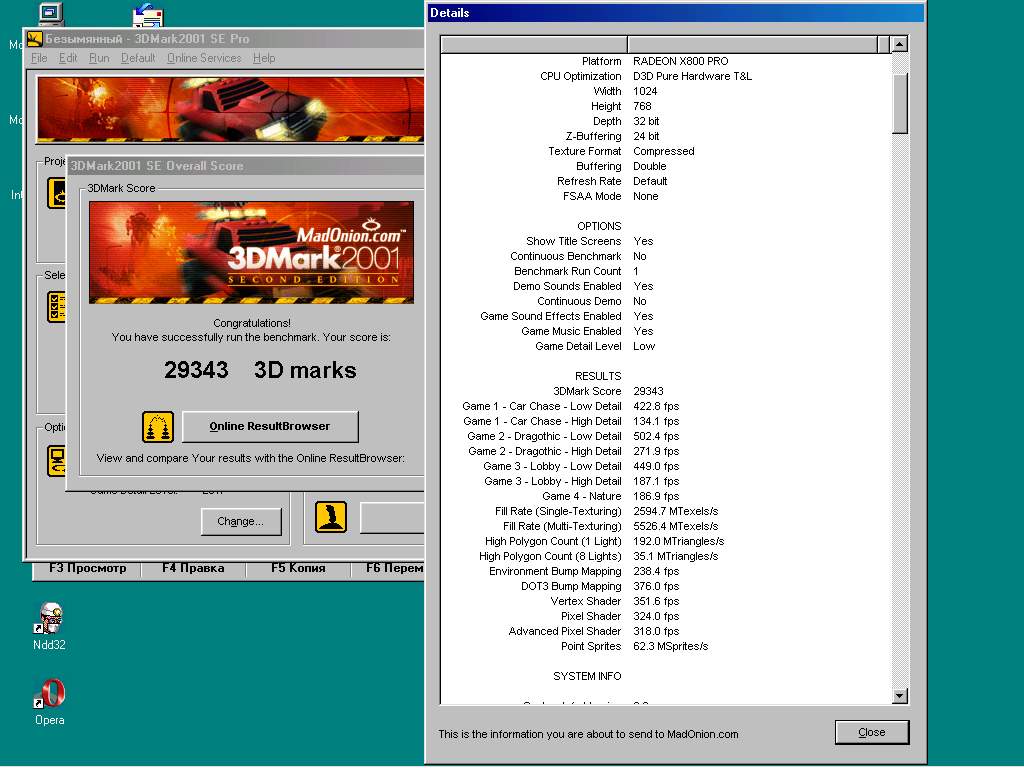Open the File menu
This screenshot has width=1024, height=768.
pyautogui.click(x=39, y=58)
